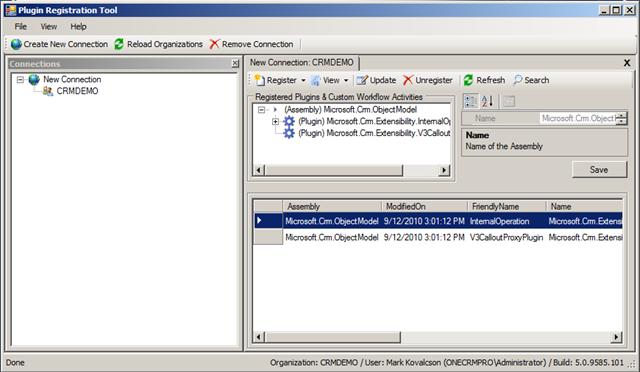The width and height of the screenshot is (640, 372).
Task: Open the View menu
Action: click(x=49, y=27)
